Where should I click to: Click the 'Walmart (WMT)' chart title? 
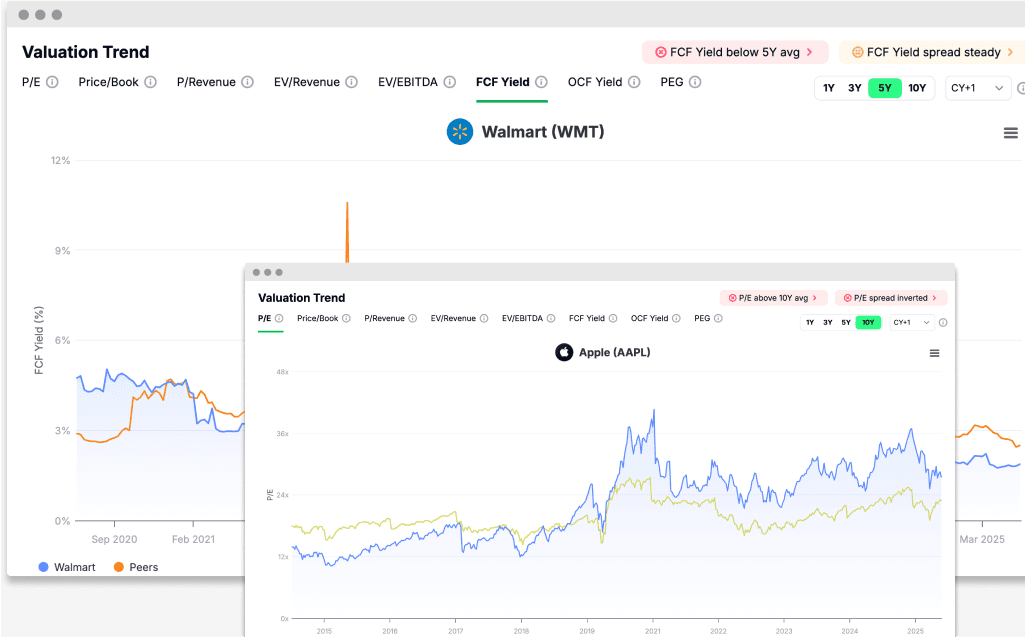tap(543, 132)
